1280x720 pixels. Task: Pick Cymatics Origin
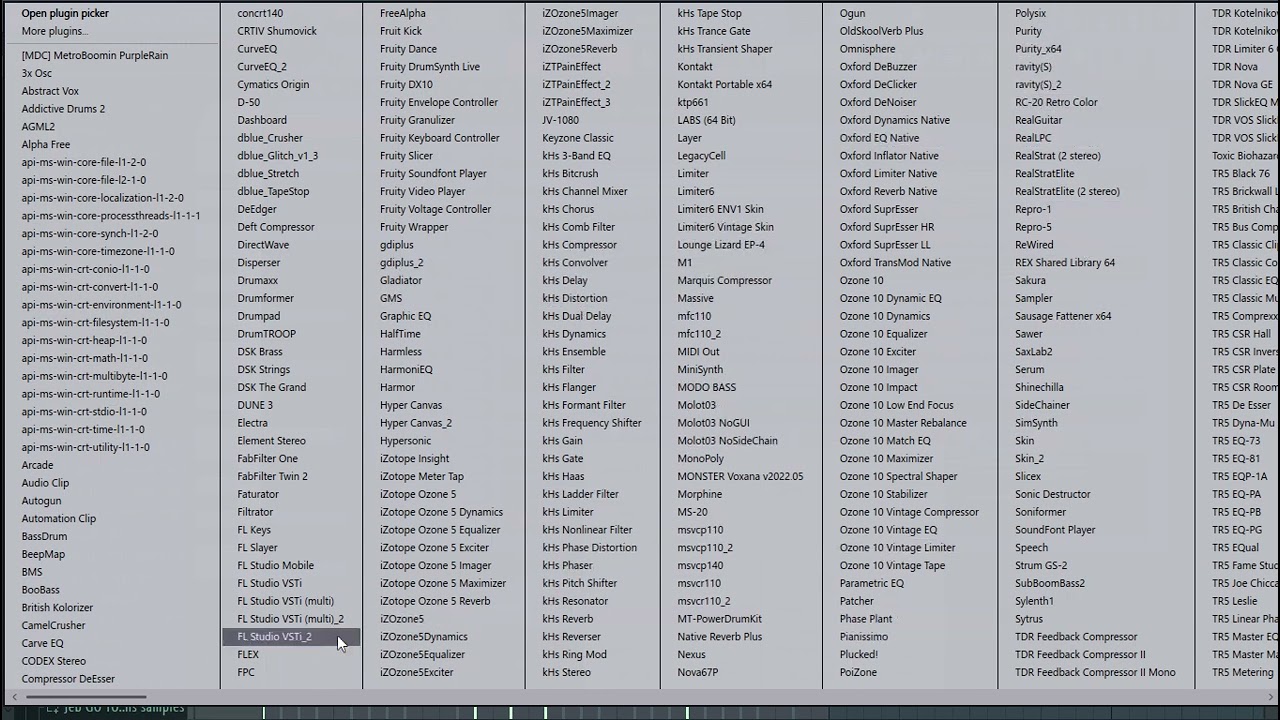click(273, 85)
